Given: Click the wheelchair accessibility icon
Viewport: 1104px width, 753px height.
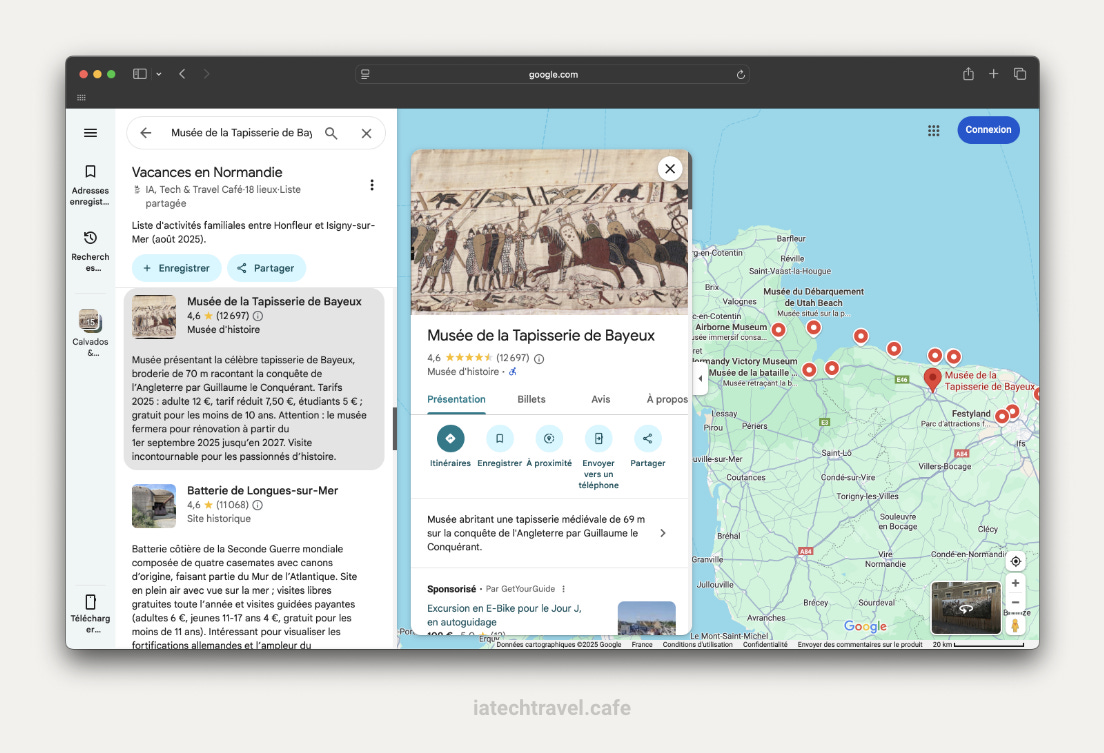Looking at the screenshot, I should 513,372.
